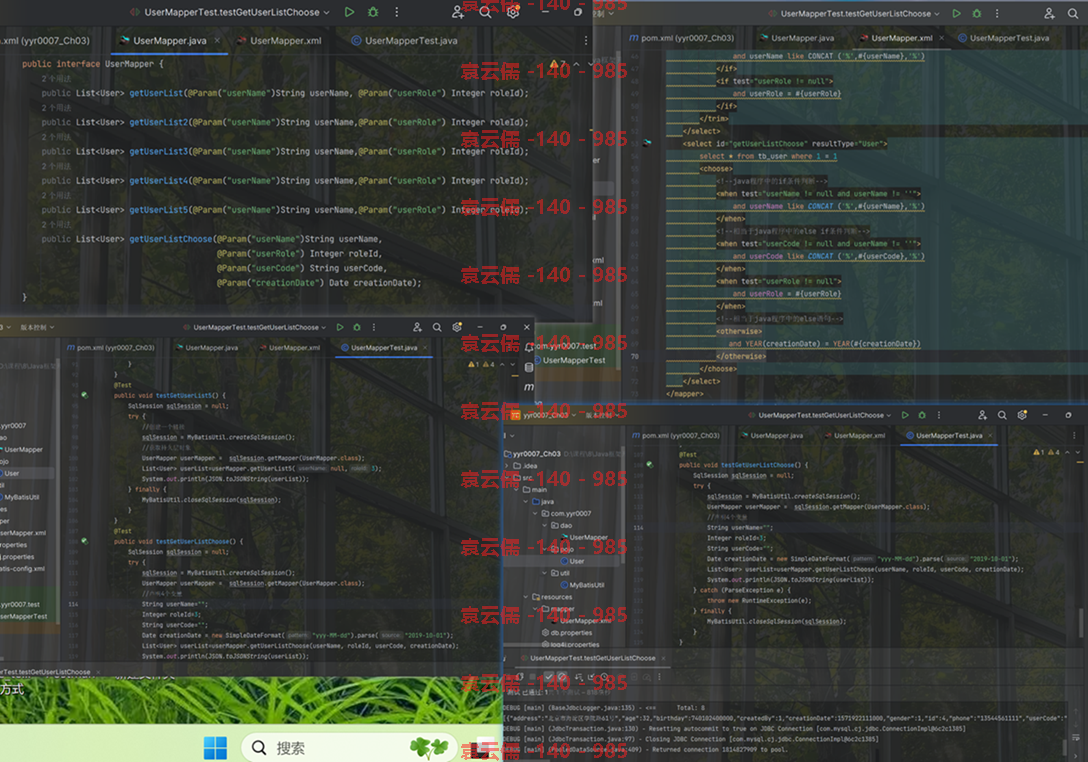Image resolution: width=1088 pixels, height=762 pixels.
Task: Collapse the dao package in bottom-right tree
Action: [x=545, y=525]
